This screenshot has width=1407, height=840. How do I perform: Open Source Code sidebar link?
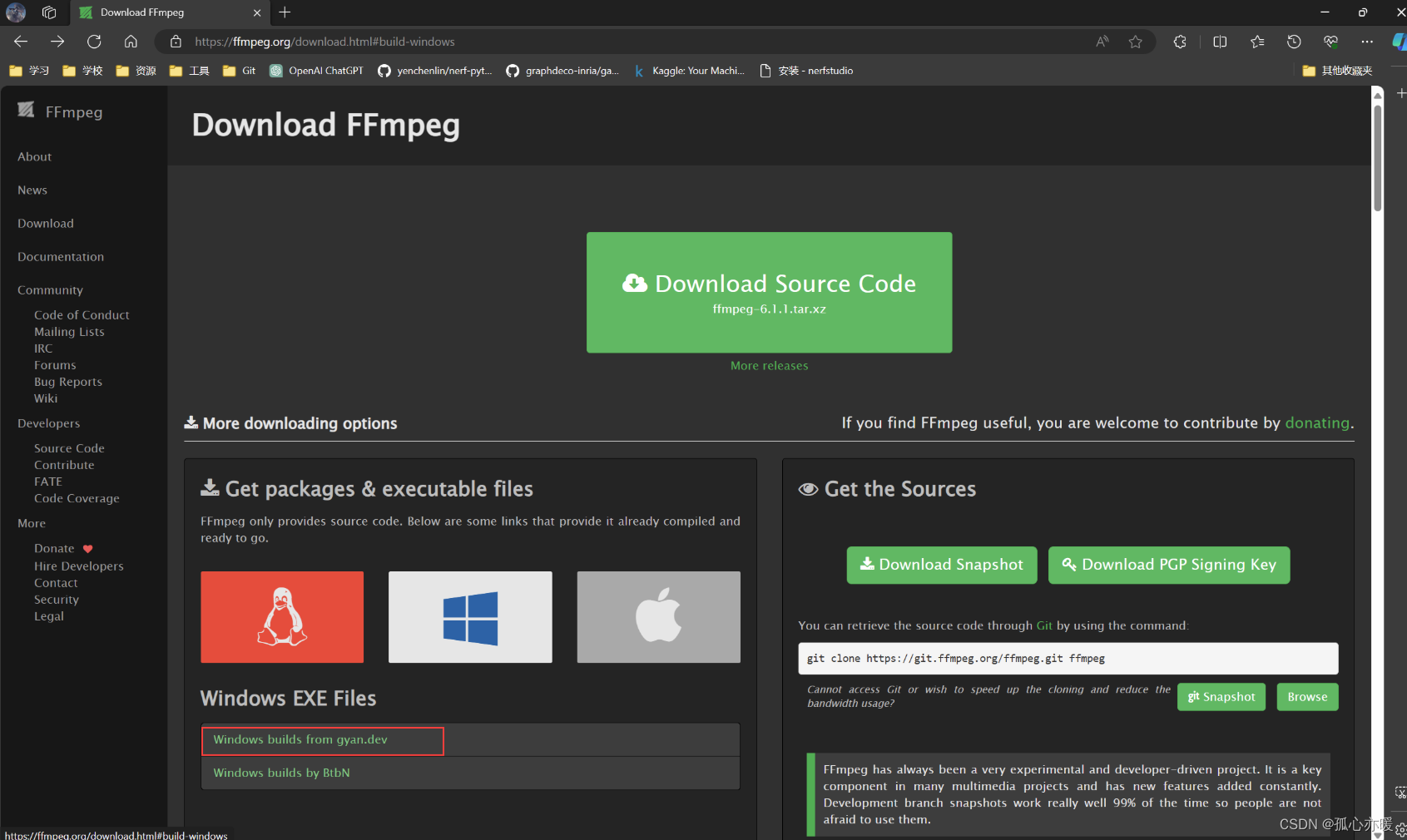click(x=69, y=447)
